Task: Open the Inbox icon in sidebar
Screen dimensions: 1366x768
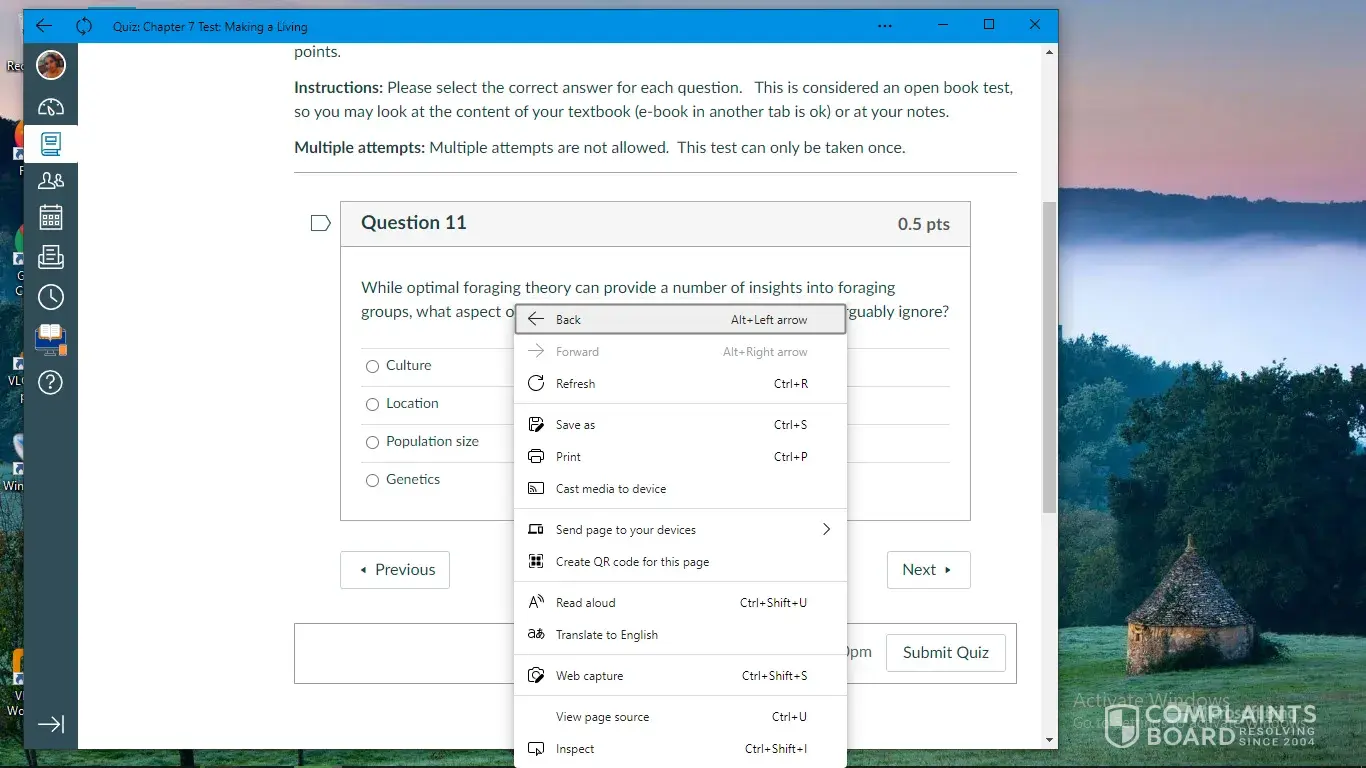Action: [51, 257]
